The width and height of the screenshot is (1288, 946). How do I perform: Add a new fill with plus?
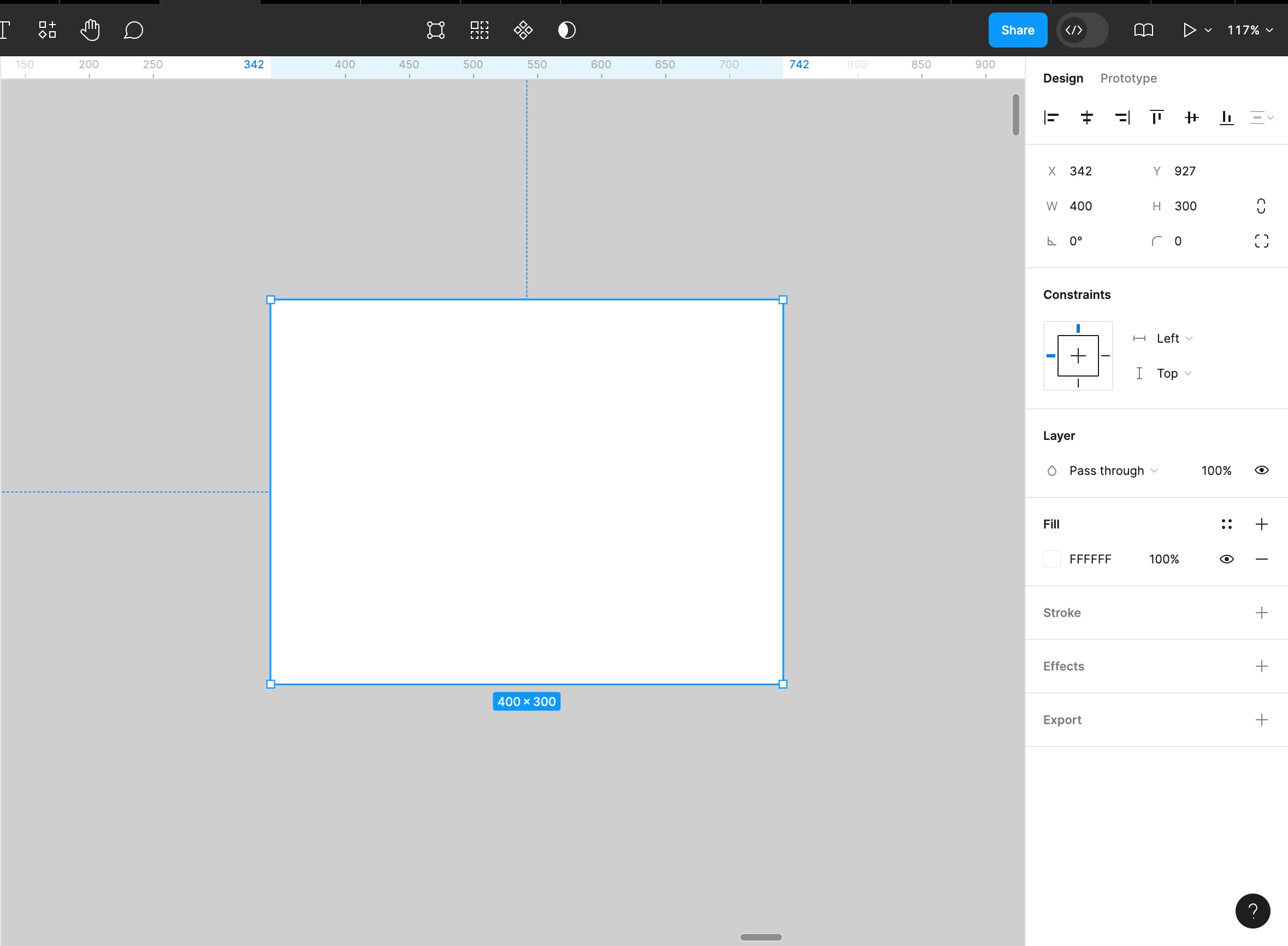(x=1261, y=524)
